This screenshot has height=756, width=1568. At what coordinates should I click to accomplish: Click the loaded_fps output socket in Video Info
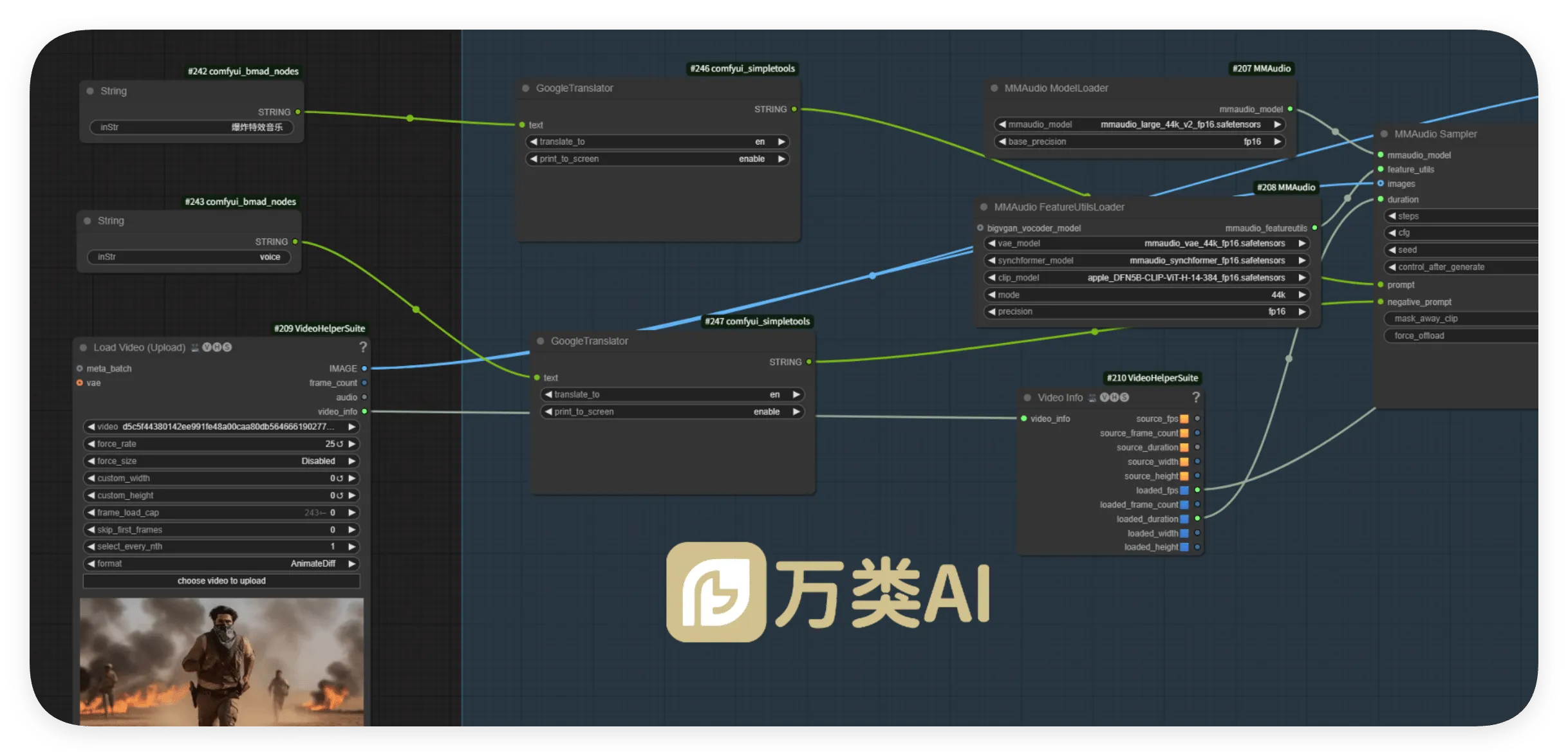1197,490
